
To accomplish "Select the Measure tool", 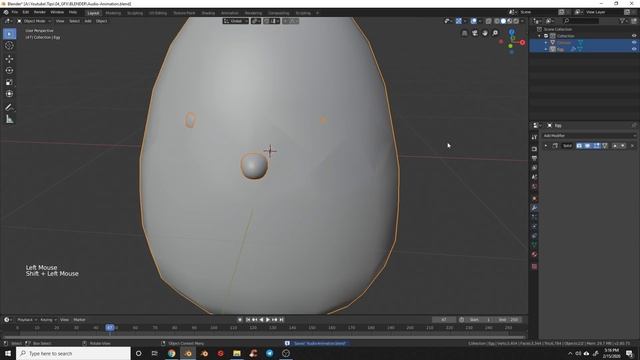I will coord(9,119).
